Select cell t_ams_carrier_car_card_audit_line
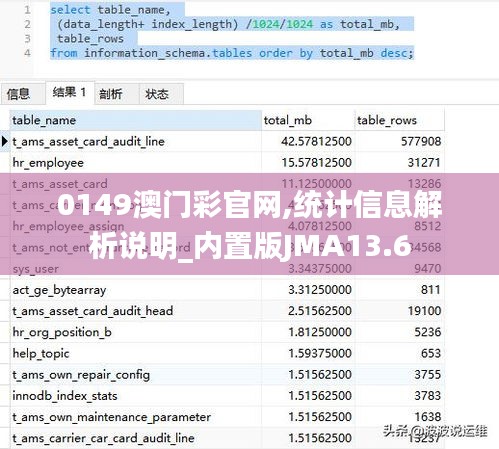Screen dimensions: 499x449 [135, 438]
